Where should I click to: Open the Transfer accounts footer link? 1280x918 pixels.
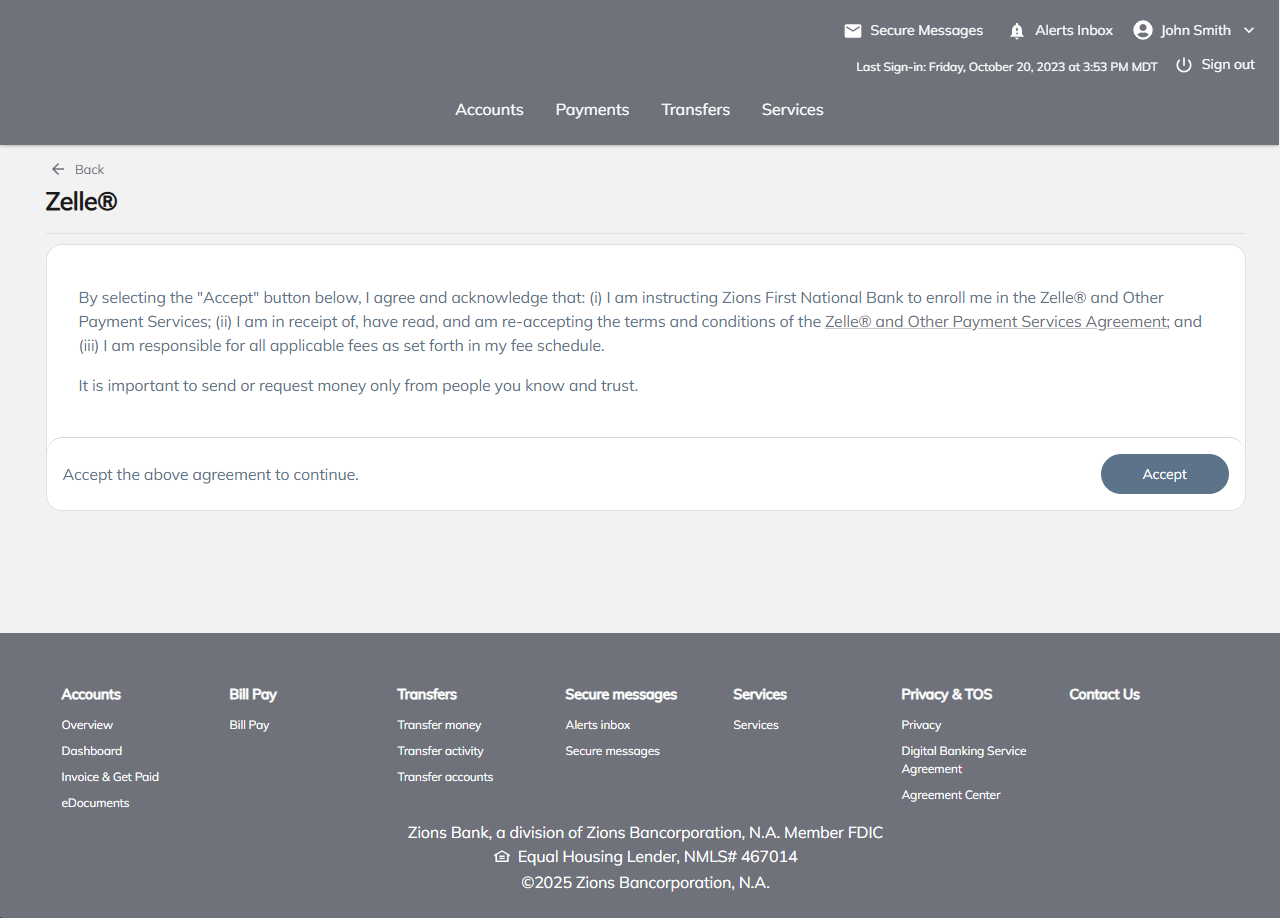[x=445, y=777]
